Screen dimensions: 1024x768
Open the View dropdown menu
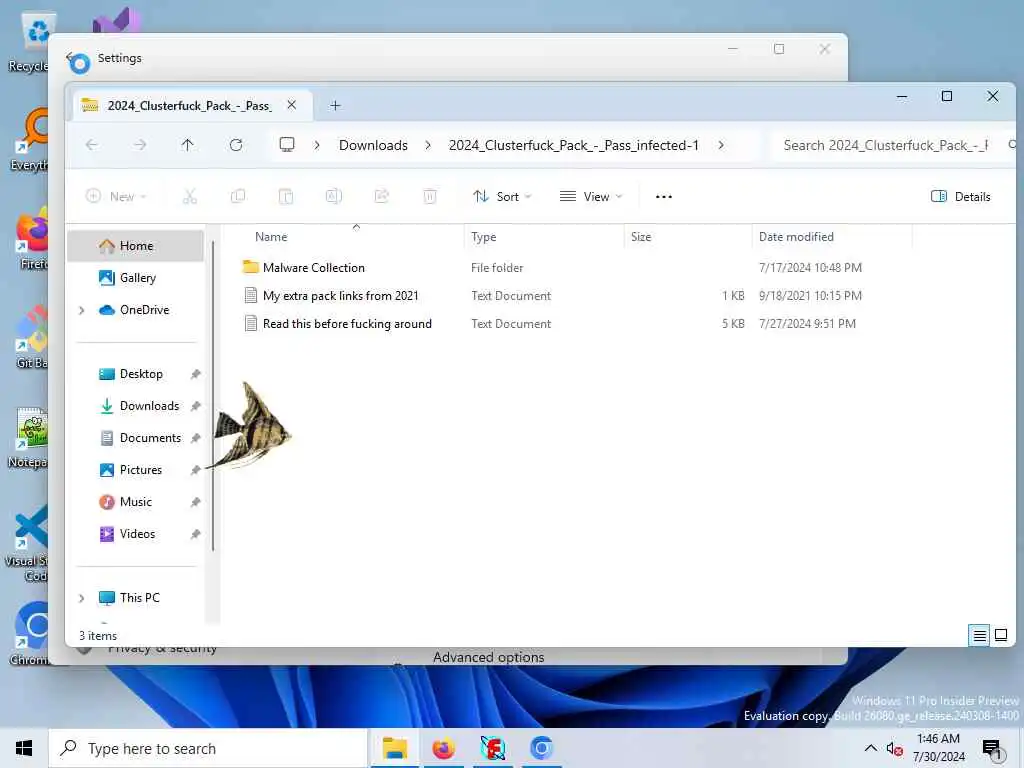click(591, 197)
